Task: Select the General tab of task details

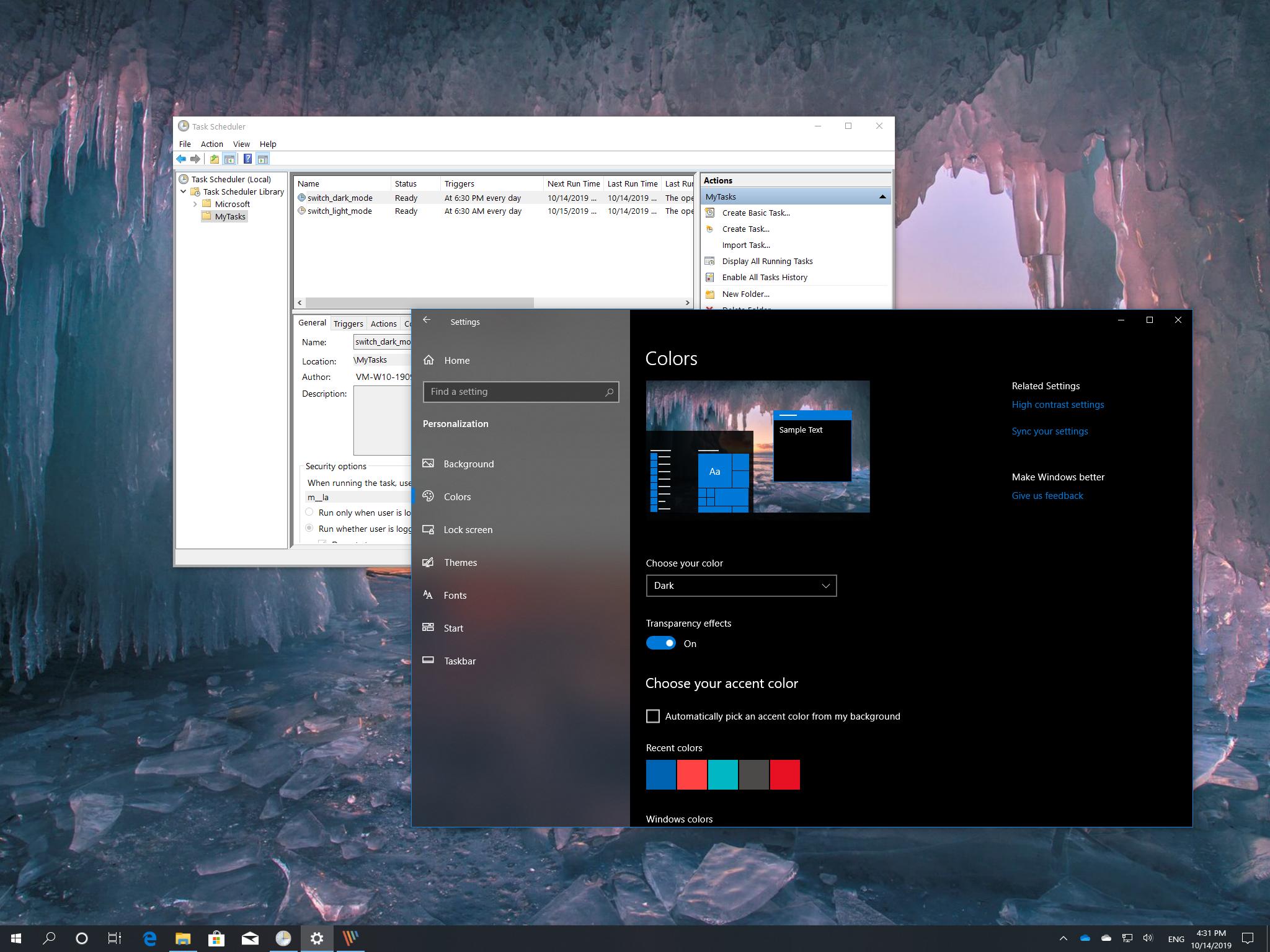Action: (x=312, y=323)
